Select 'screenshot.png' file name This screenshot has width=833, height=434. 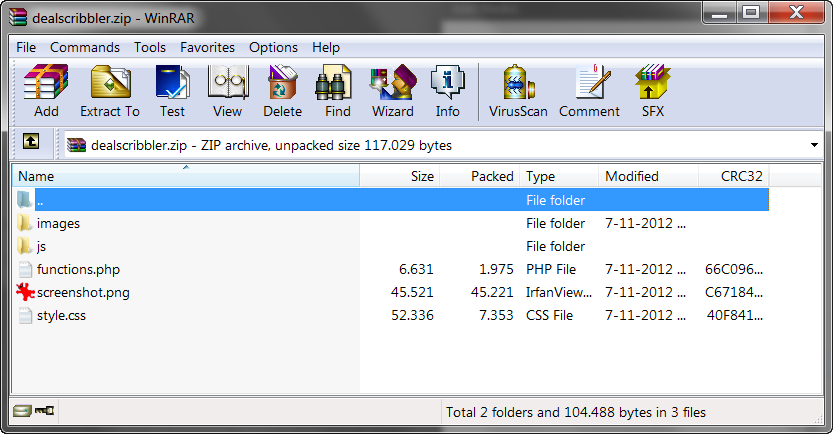[x=83, y=293]
